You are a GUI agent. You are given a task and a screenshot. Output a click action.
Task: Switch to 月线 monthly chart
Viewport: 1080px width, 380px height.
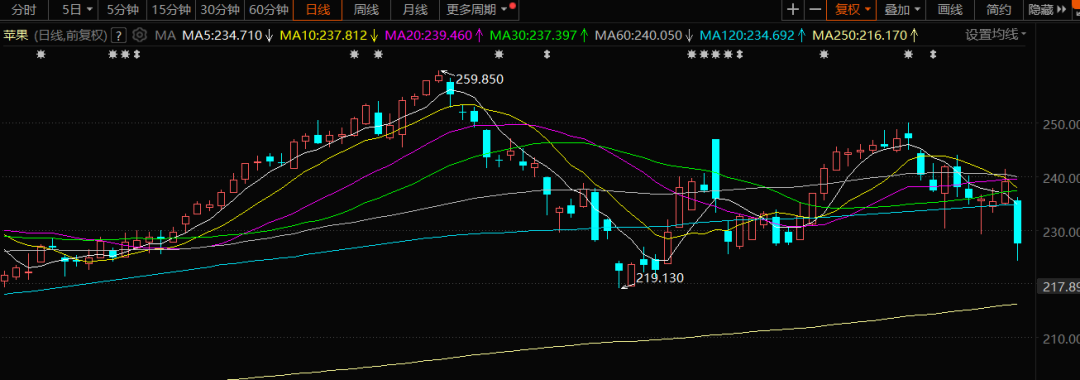pyautogui.click(x=415, y=10)
